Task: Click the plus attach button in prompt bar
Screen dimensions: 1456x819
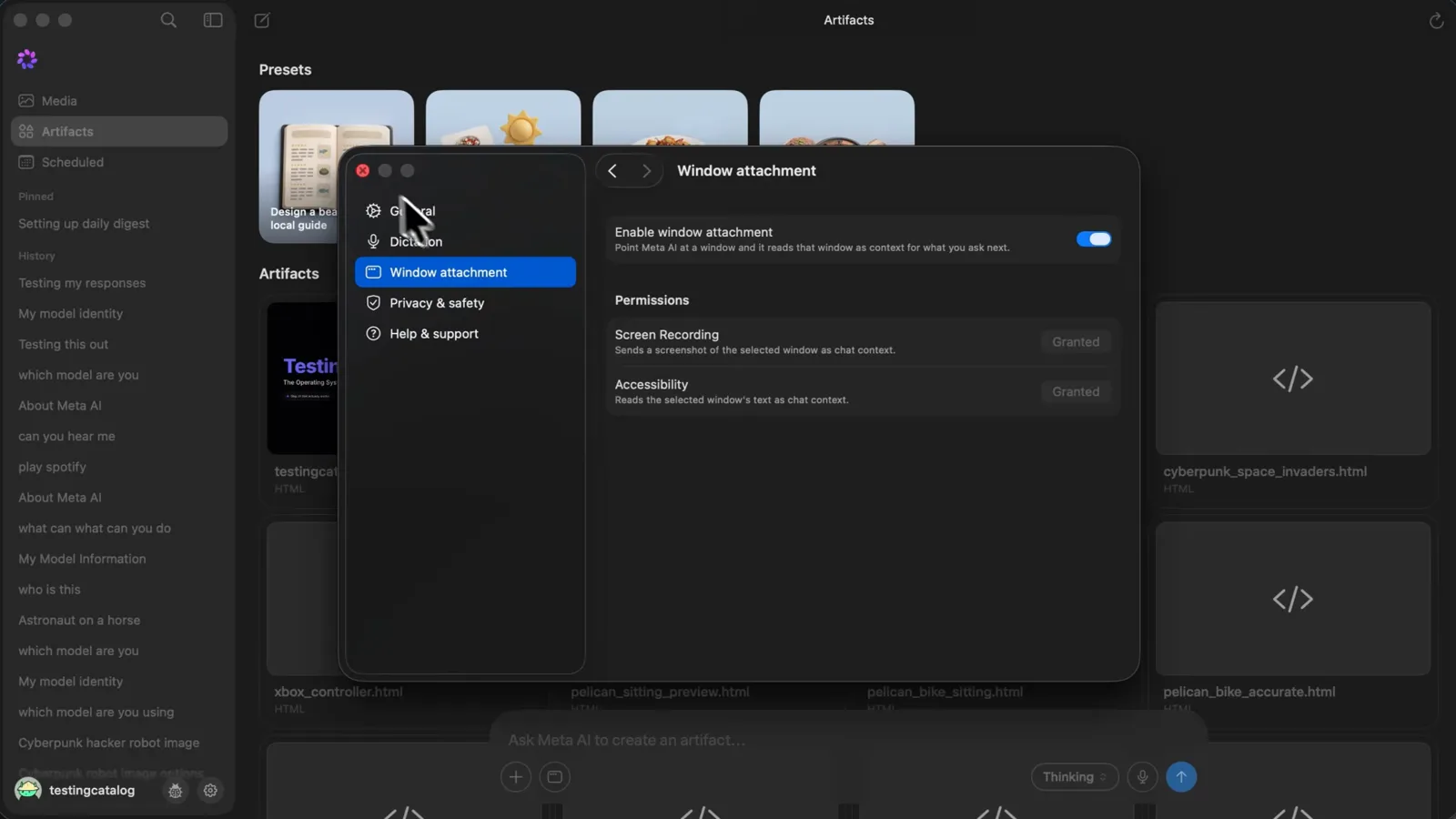Action: [x=515, y=776]
